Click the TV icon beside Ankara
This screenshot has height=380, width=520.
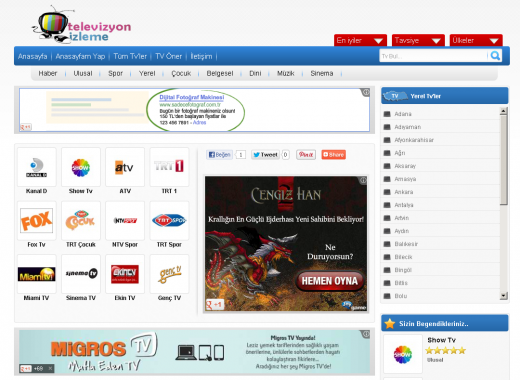tap(387, 192)
